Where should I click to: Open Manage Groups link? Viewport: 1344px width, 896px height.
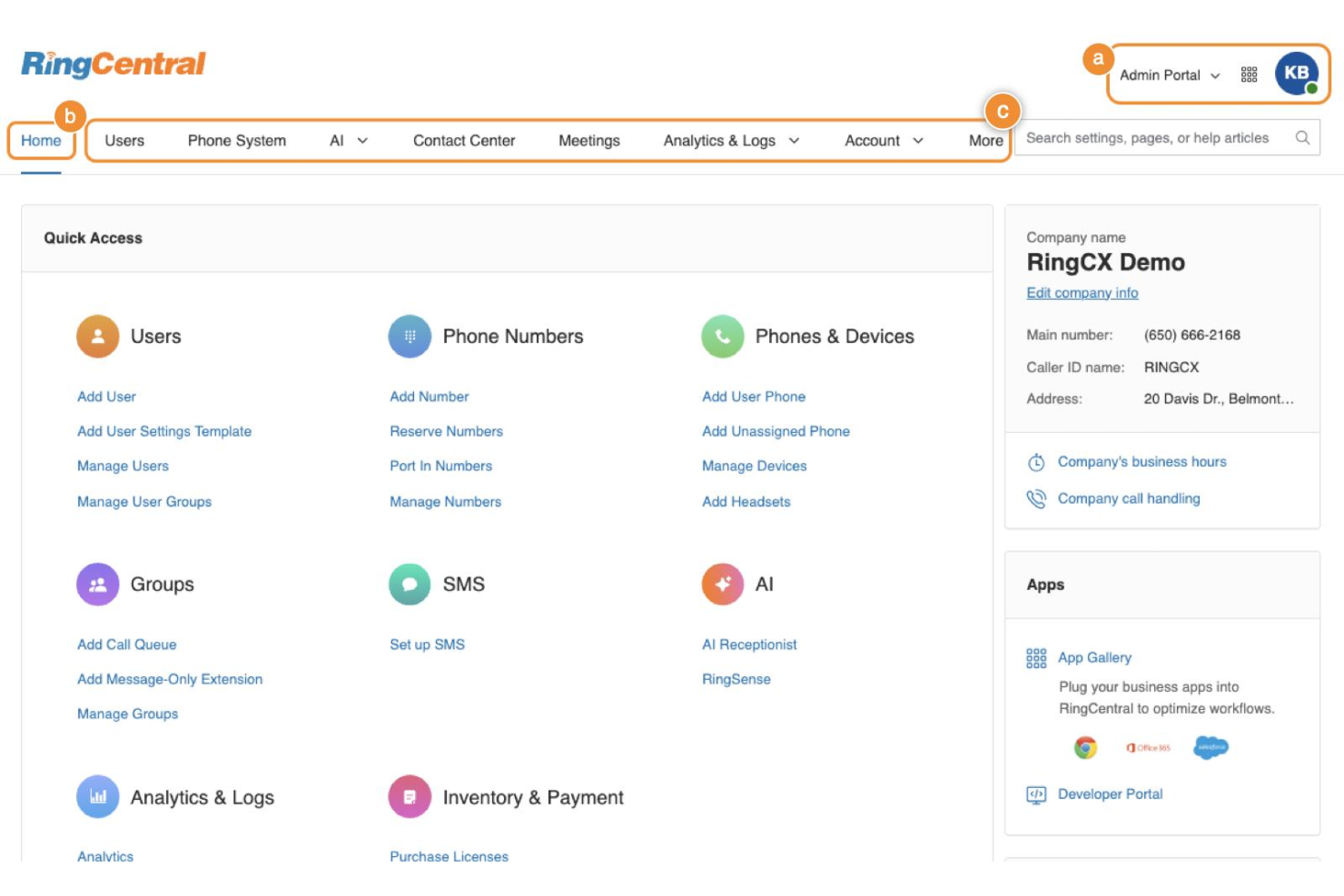[x=127, y=714]
